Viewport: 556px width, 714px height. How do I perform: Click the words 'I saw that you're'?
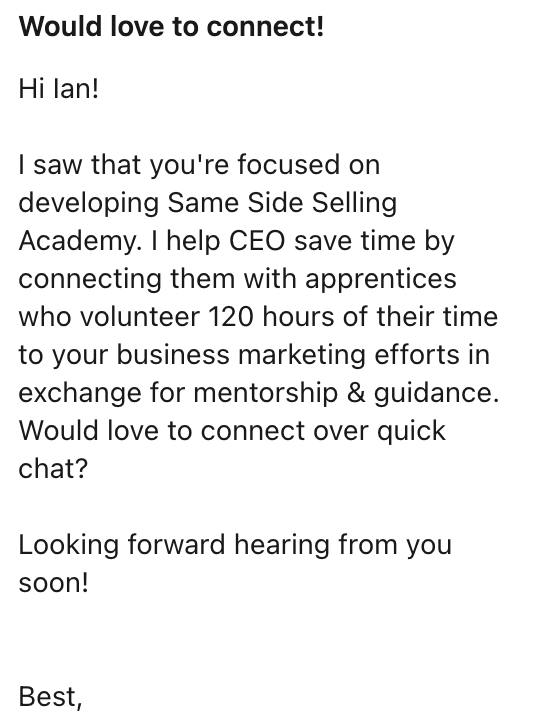point(123,165)
